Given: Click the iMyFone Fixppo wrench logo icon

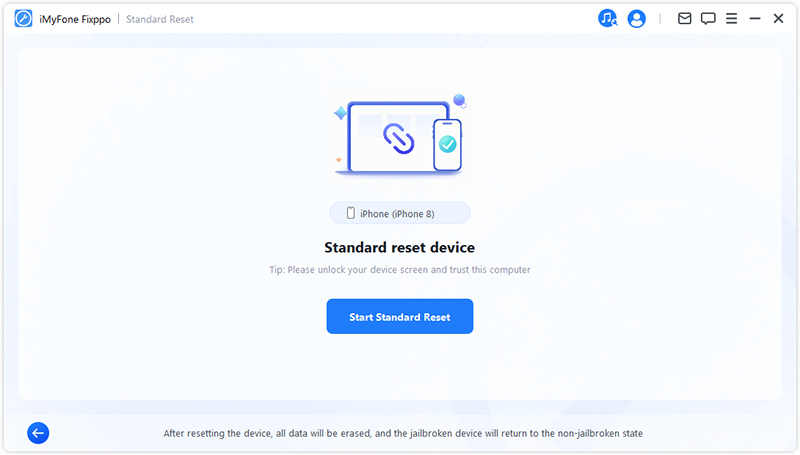Looking at the screenshot, I should point(23,19).
